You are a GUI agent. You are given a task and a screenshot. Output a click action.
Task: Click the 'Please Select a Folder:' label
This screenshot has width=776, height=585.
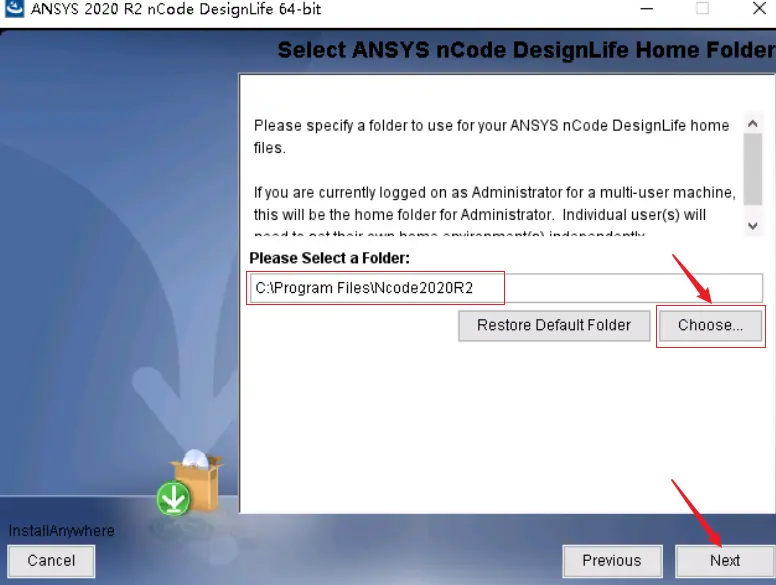pos(330,258)
